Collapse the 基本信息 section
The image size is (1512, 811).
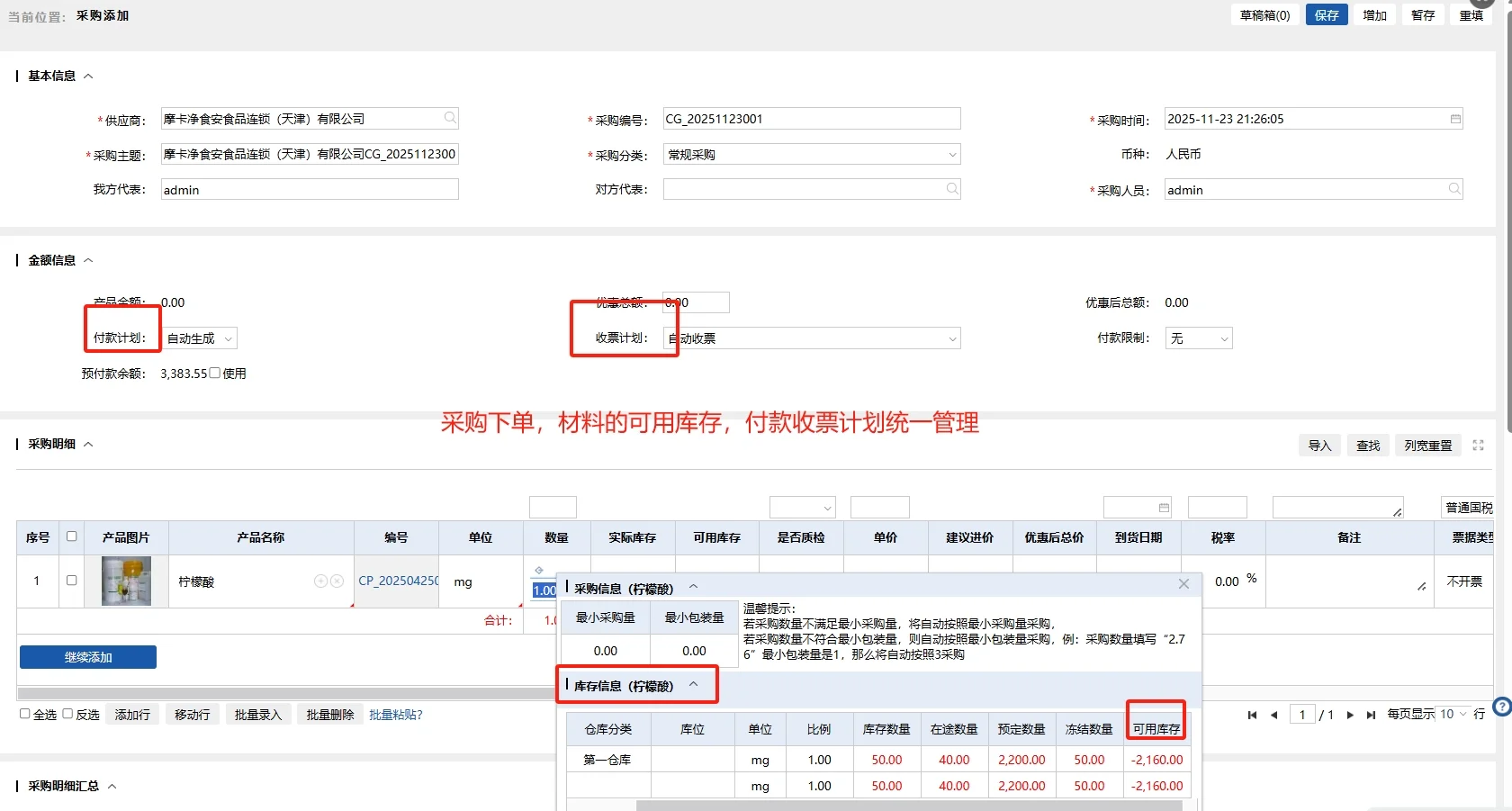point(88,76)
